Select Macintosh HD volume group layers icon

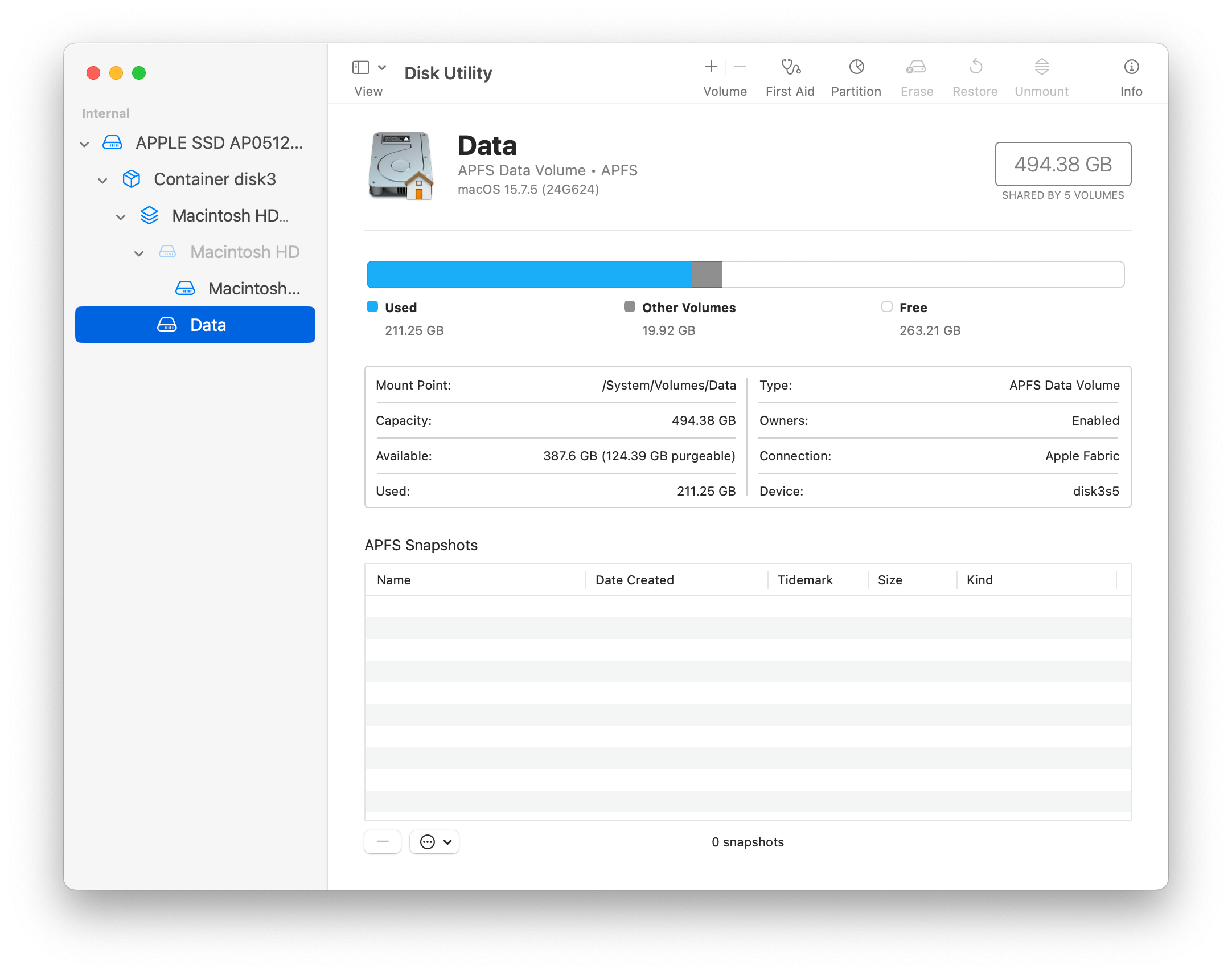click(x=149, y=215)
